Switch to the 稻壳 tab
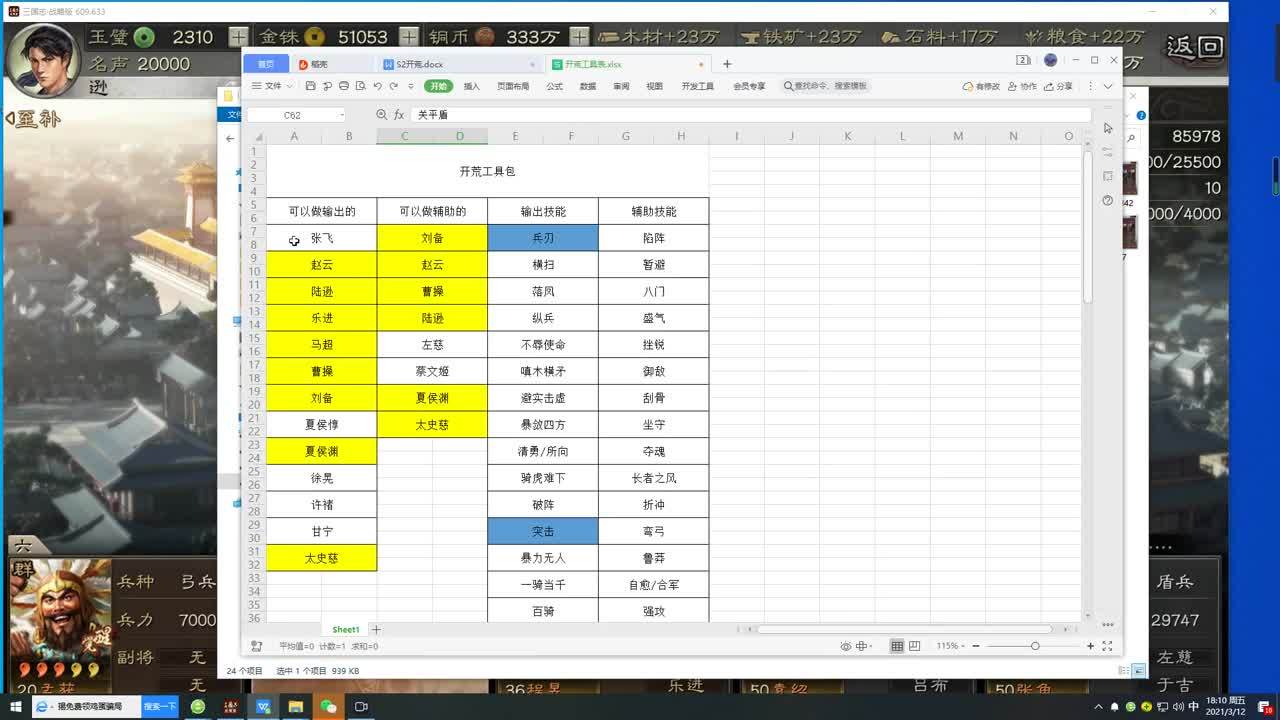The width and height of the screenshot is (1280, 720). [x=334, y=64]
